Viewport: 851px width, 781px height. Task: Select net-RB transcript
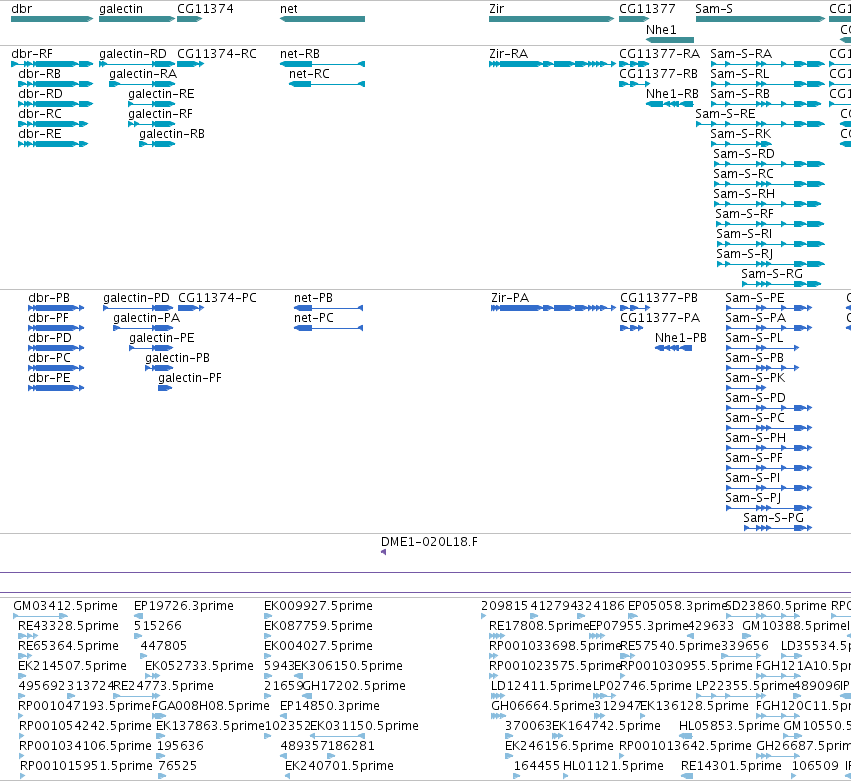[x=322, y=64]
